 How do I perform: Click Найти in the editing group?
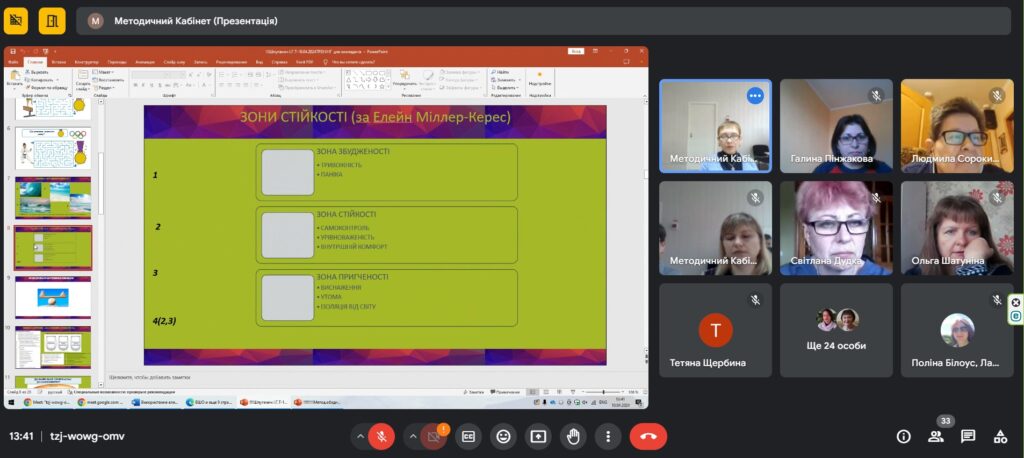(500, 72)
